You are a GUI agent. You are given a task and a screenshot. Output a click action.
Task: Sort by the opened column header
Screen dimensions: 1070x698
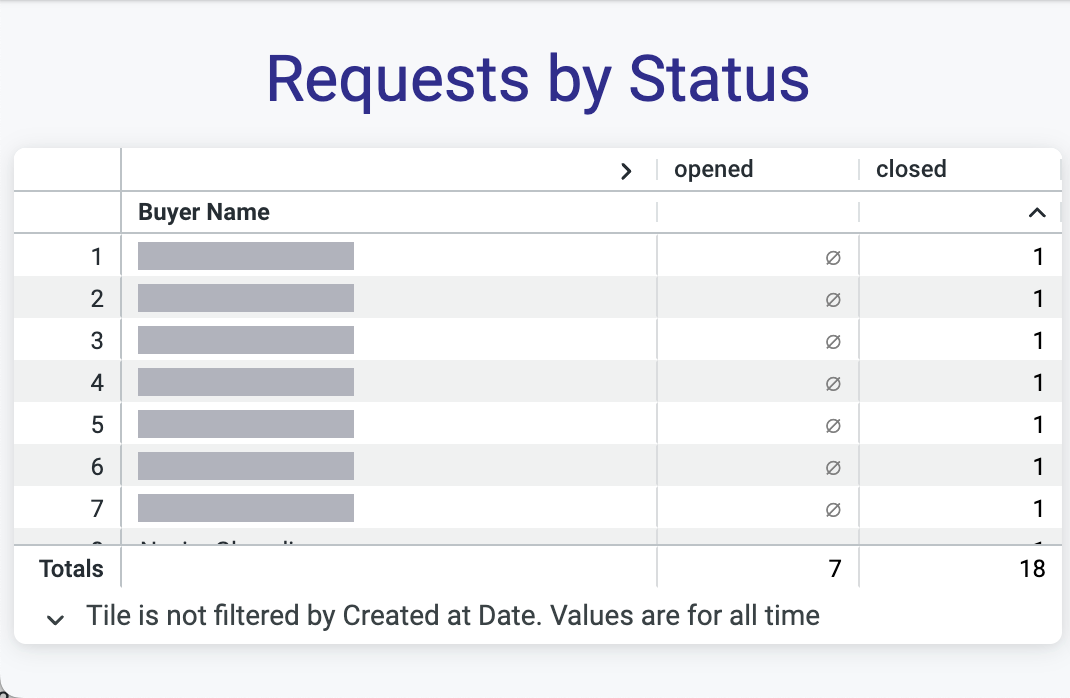713,169
